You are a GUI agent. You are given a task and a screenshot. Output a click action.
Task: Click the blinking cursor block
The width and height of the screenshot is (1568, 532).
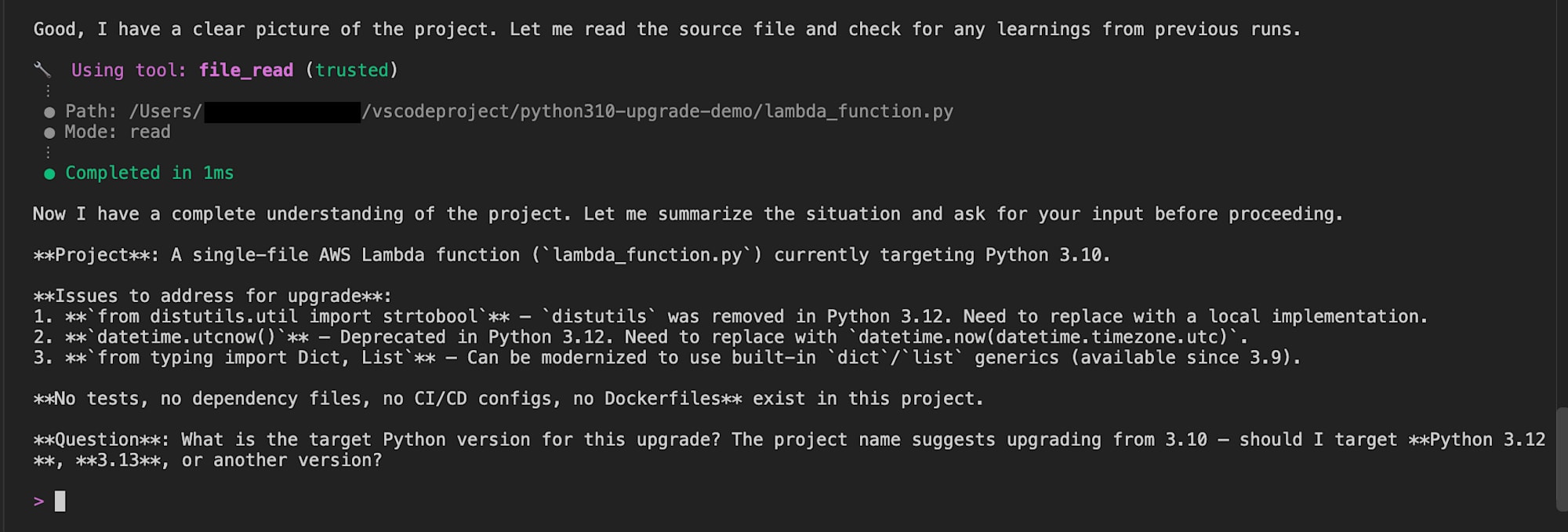[x=60, y=501]
